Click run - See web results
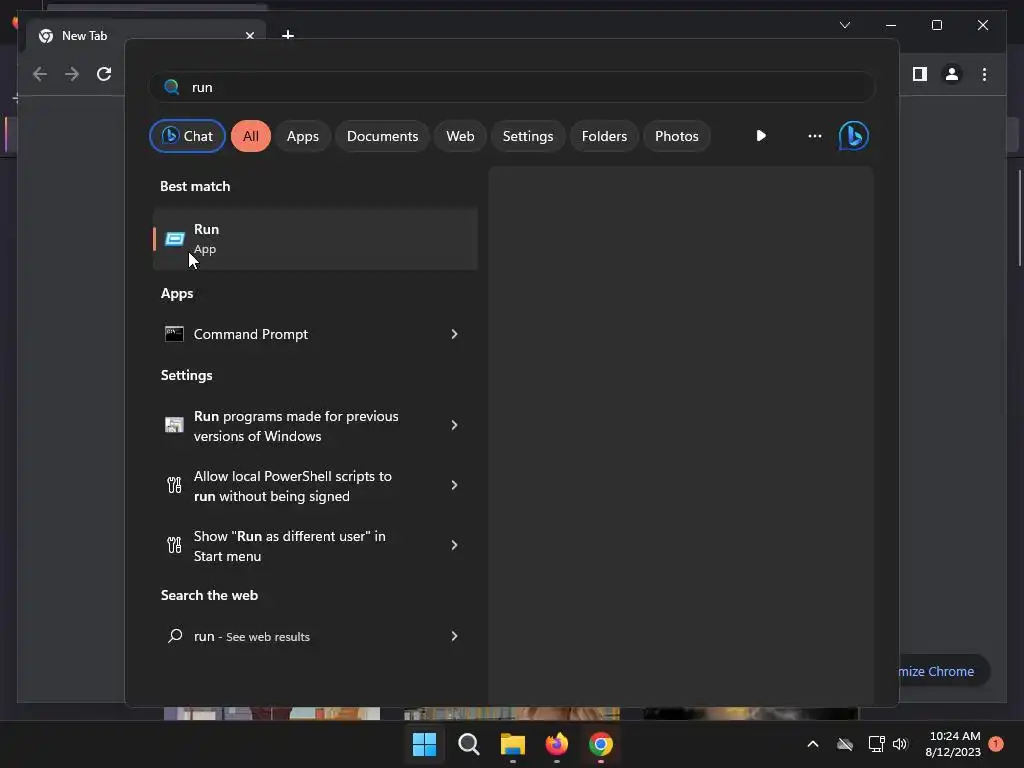1024x768 pixels. 315,636
